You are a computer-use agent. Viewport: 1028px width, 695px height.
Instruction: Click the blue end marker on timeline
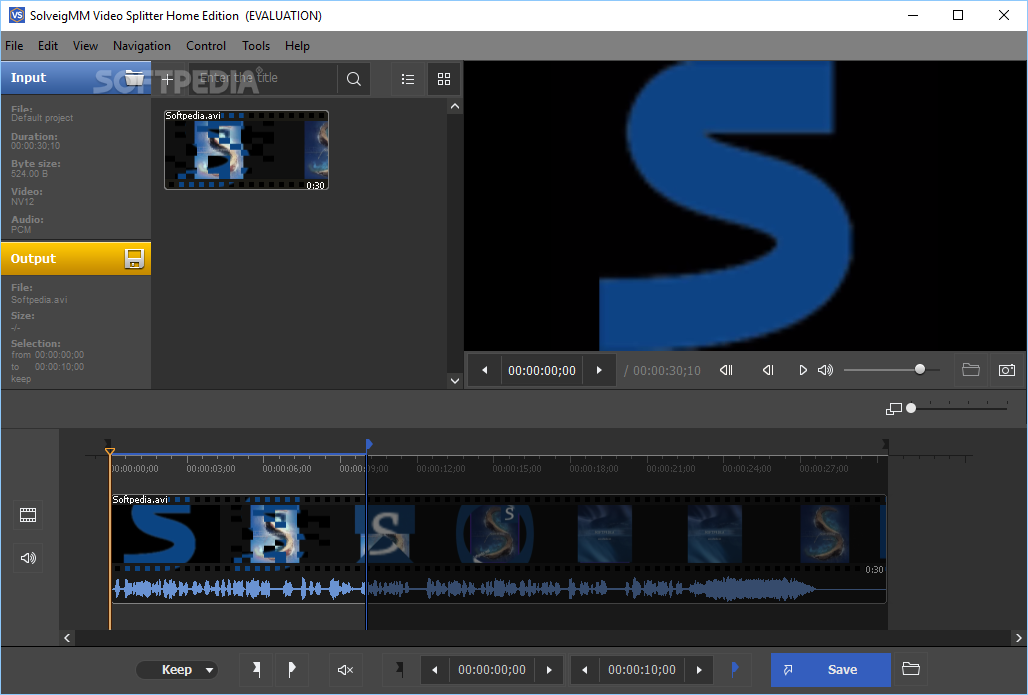[369, 445]
